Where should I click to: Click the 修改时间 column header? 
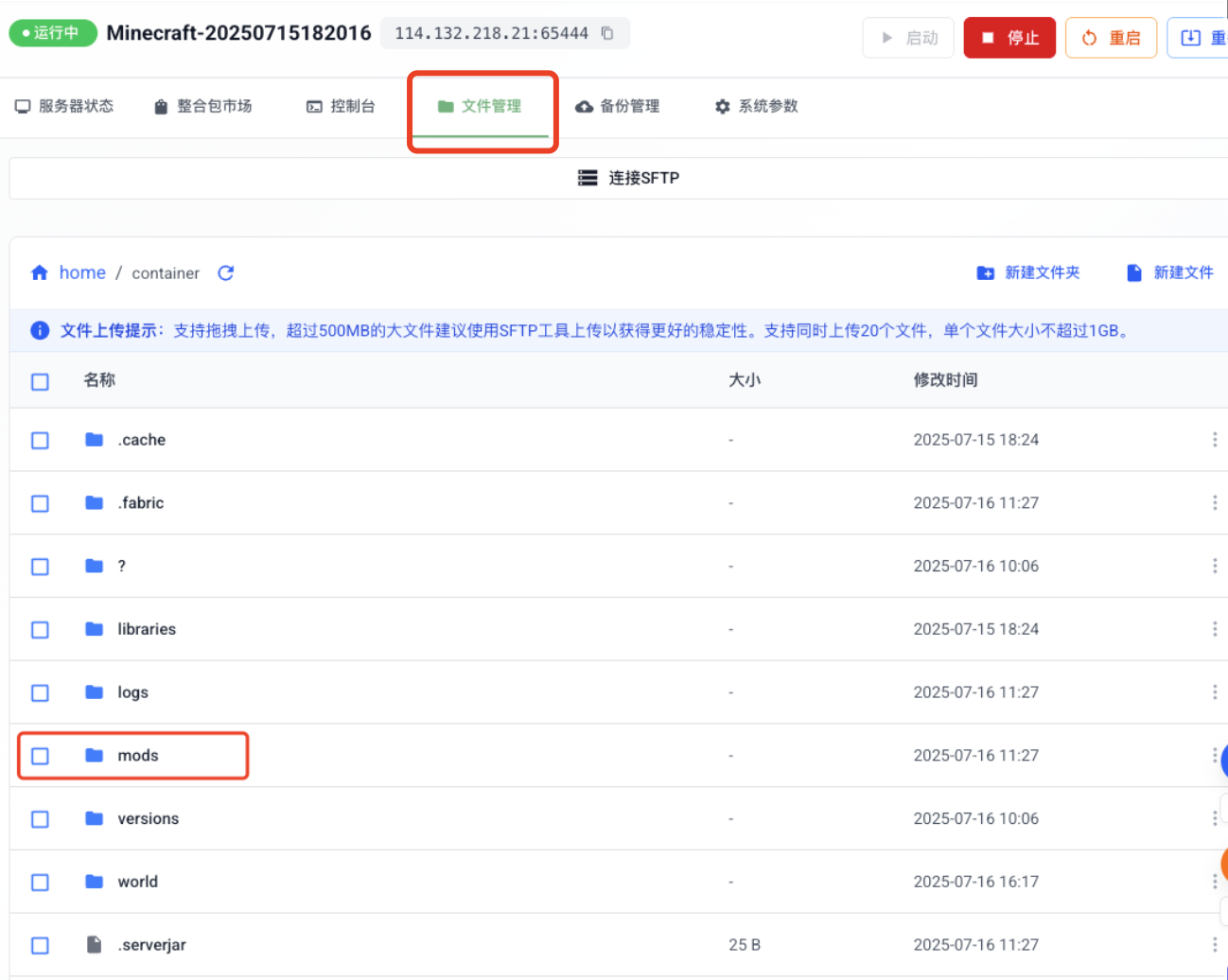tap(945, 380)
